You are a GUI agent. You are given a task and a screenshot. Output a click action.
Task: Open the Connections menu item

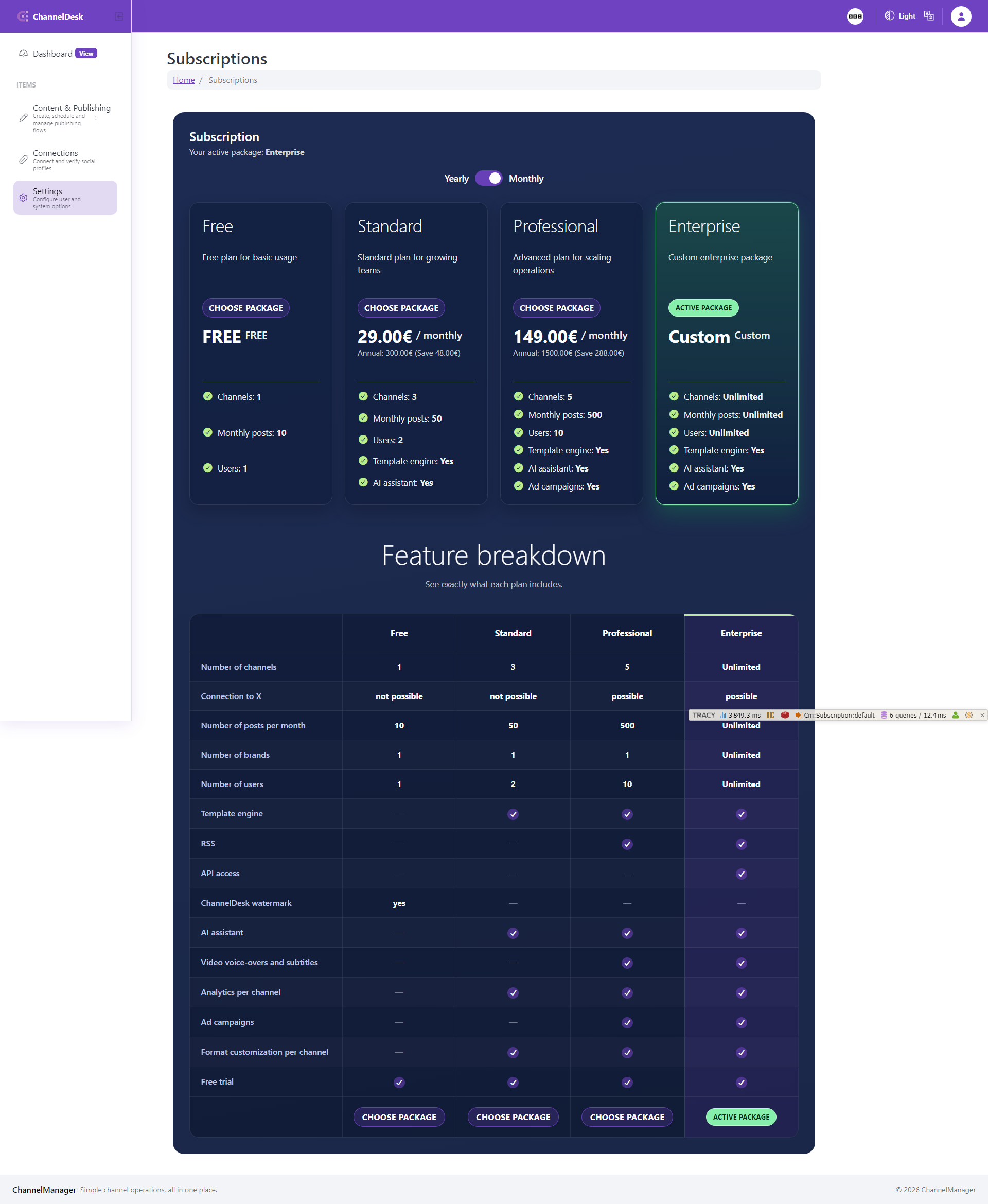(x=65, y=160)
